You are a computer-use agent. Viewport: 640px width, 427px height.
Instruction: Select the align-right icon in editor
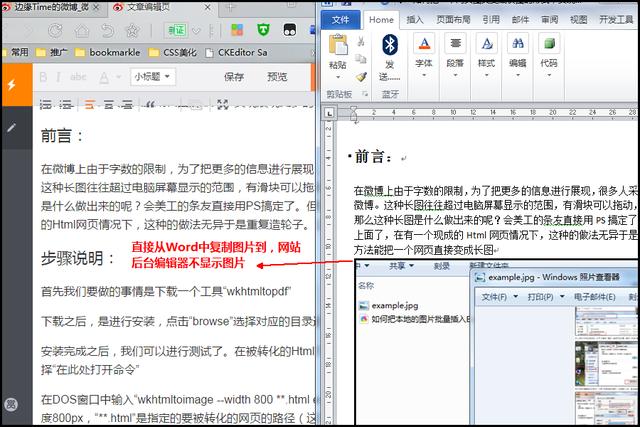click(x=127, y=105)
